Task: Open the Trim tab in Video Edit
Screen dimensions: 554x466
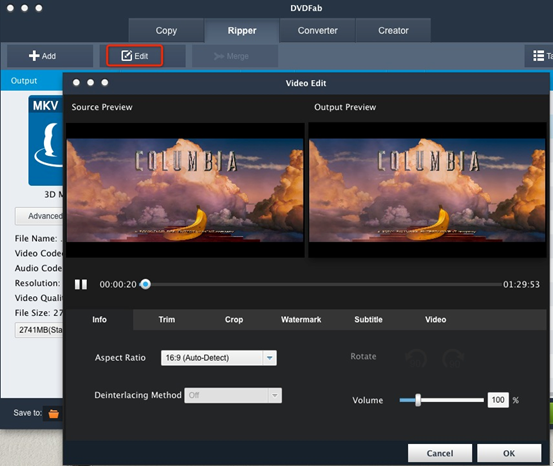Action: click(167, 320)
